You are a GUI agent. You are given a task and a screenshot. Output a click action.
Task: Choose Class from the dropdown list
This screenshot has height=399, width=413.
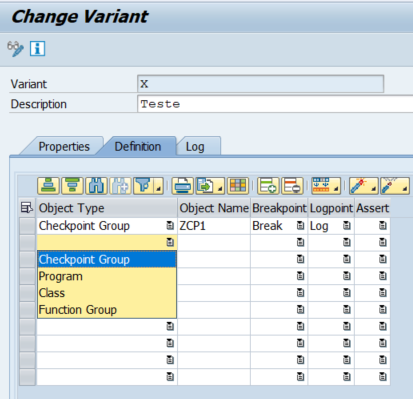(107, 293)
